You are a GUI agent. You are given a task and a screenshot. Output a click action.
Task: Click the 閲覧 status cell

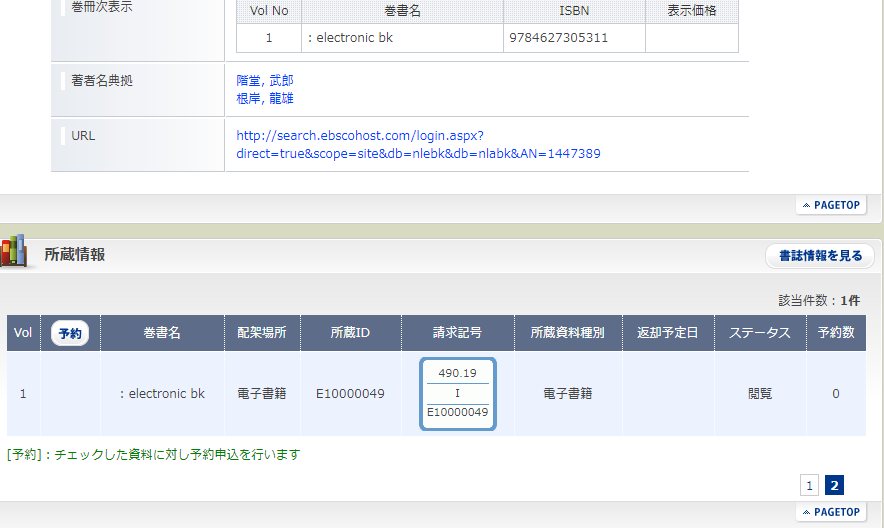point(760,394)
